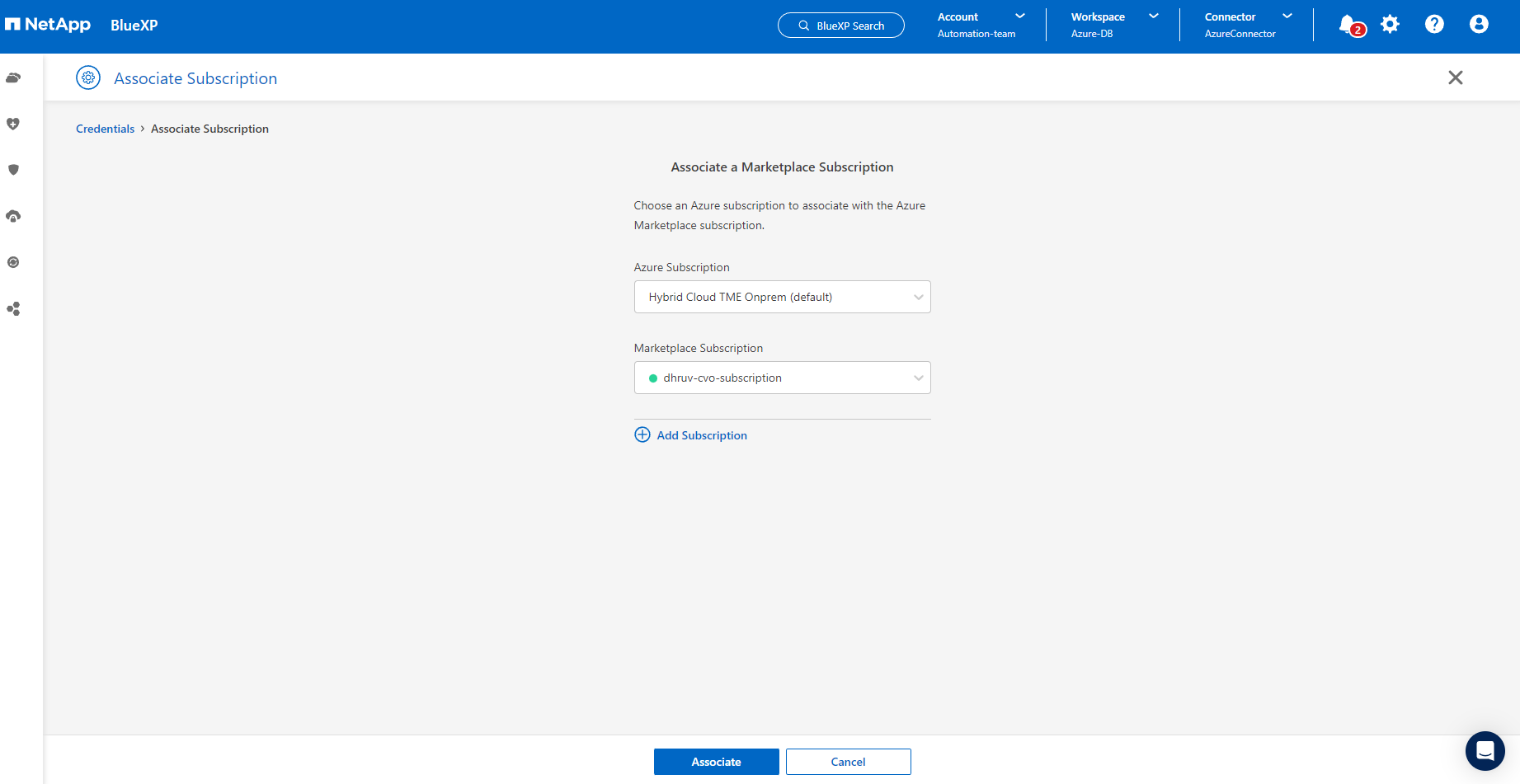Expand the Marketplace Subscription dropdown
This screenshot has width=1520, height=784.
782,378
